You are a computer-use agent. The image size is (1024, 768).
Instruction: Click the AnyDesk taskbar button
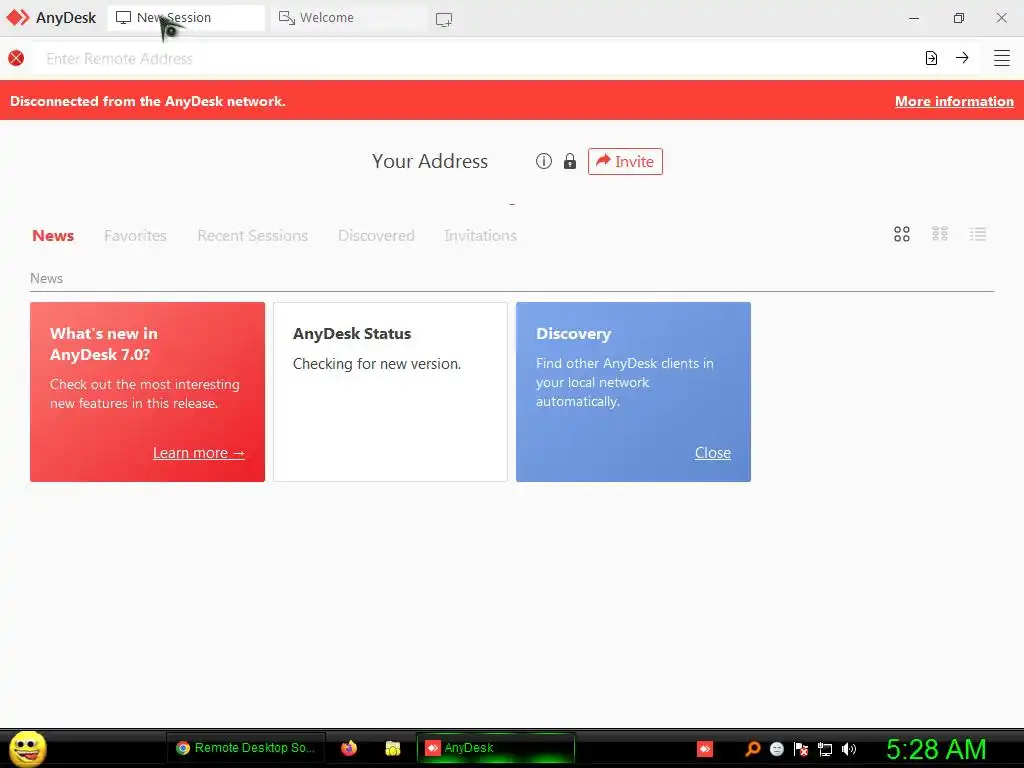[496, 748]
